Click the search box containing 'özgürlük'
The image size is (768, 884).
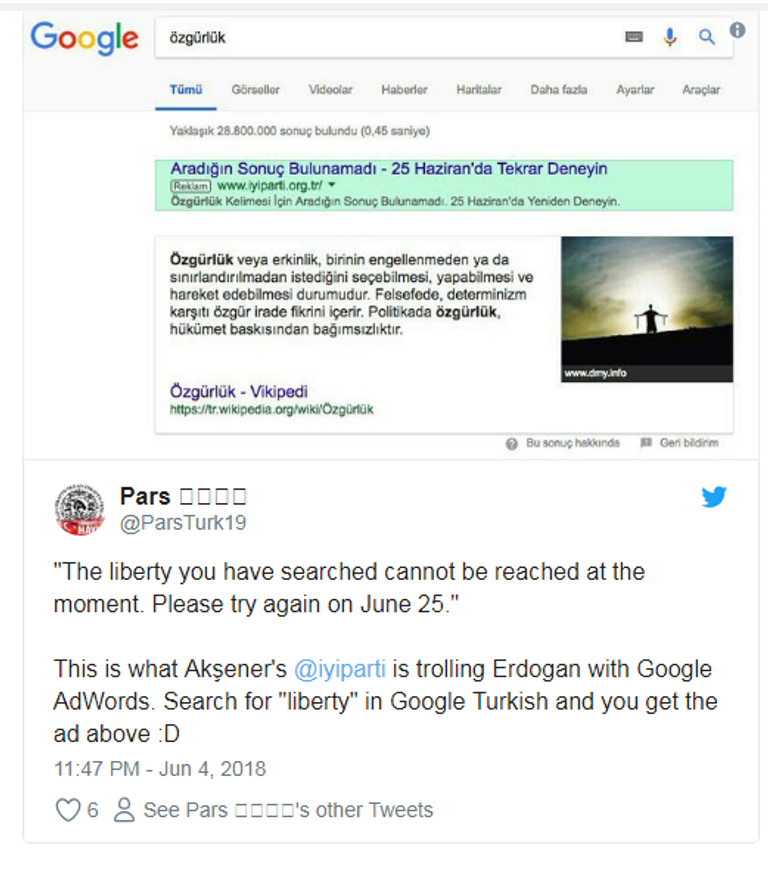tap(390, 37)
